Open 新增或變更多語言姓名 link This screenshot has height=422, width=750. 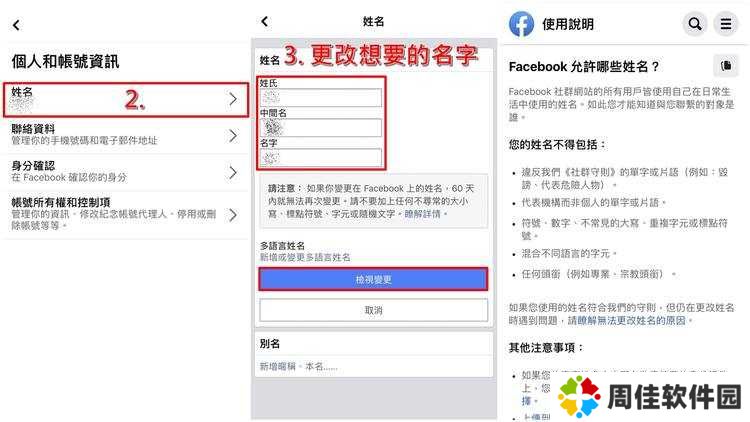point(305,257)
